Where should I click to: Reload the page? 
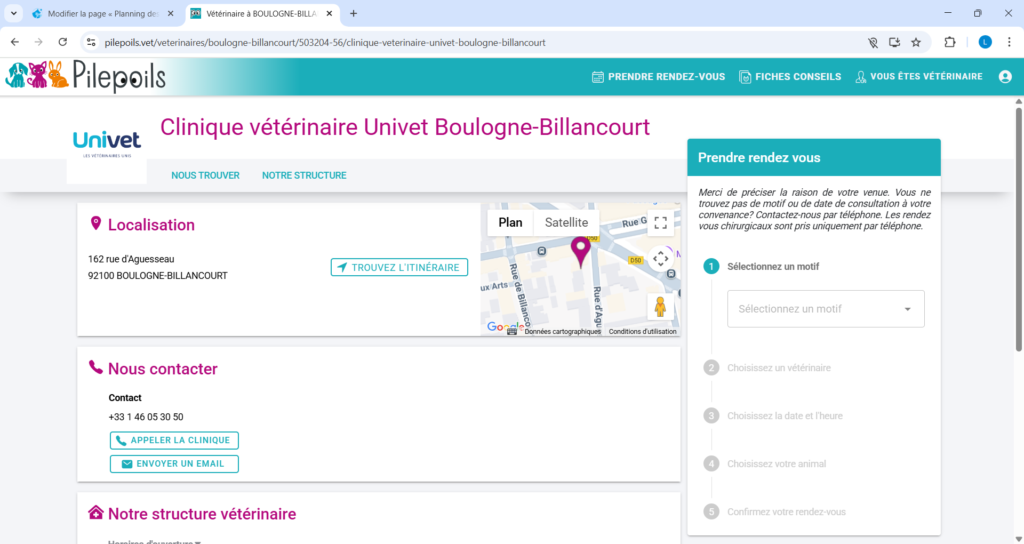click(x=63, y=42)
